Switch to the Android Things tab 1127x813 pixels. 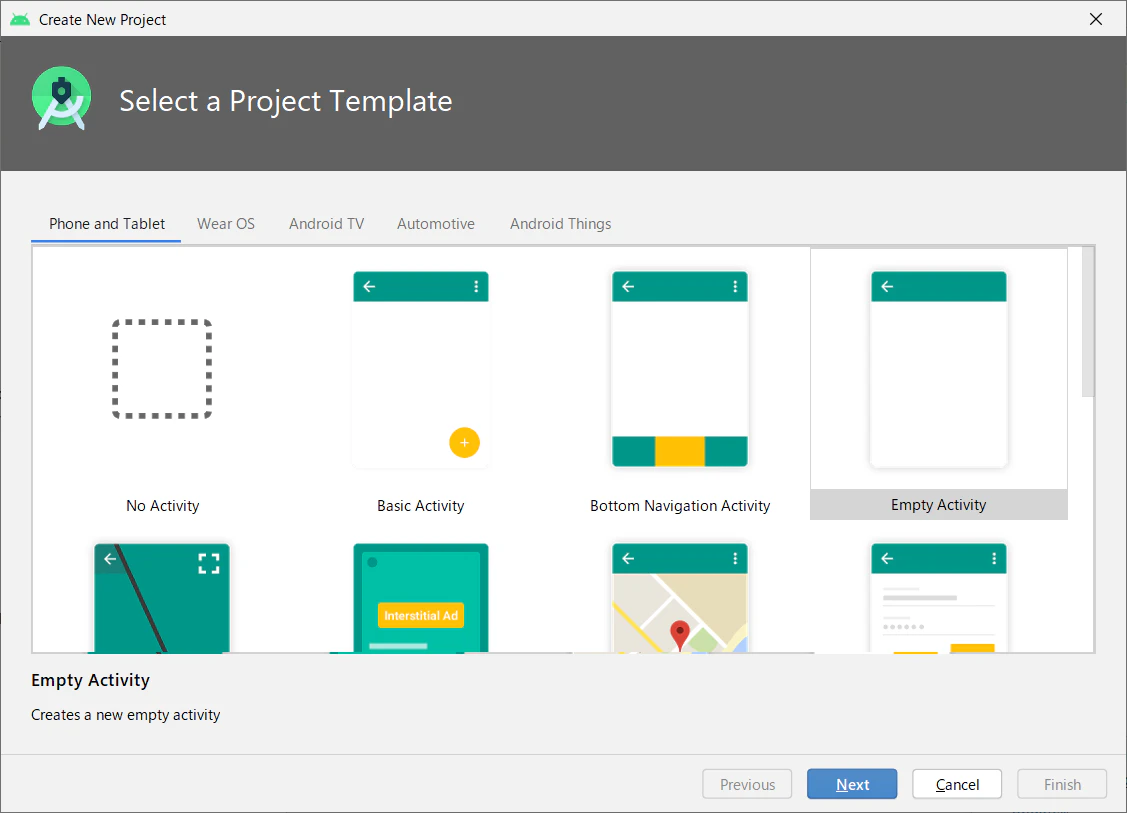click(561, 224)
